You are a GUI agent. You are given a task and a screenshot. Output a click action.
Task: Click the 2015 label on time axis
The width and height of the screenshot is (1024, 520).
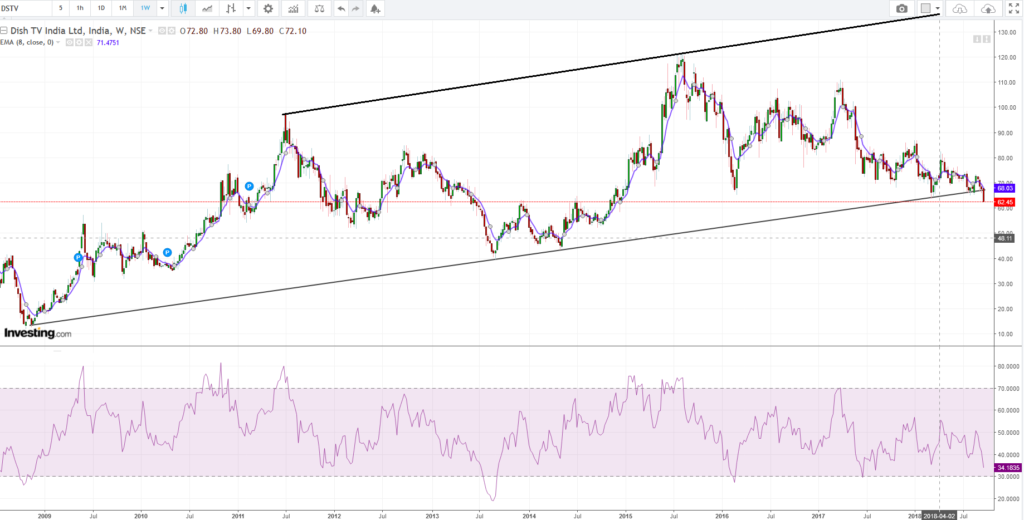point(625,515)
